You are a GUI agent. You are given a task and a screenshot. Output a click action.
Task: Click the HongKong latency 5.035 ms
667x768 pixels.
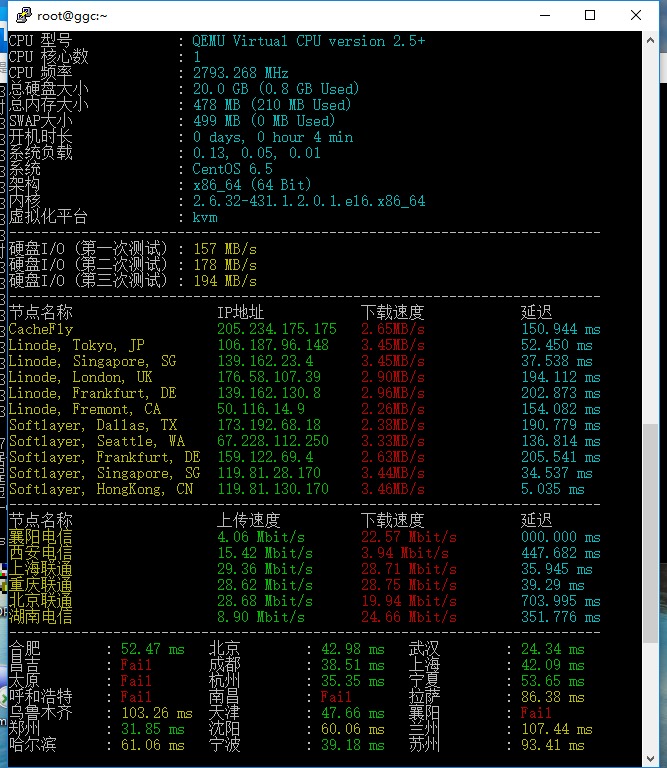(x=553, y=489)
